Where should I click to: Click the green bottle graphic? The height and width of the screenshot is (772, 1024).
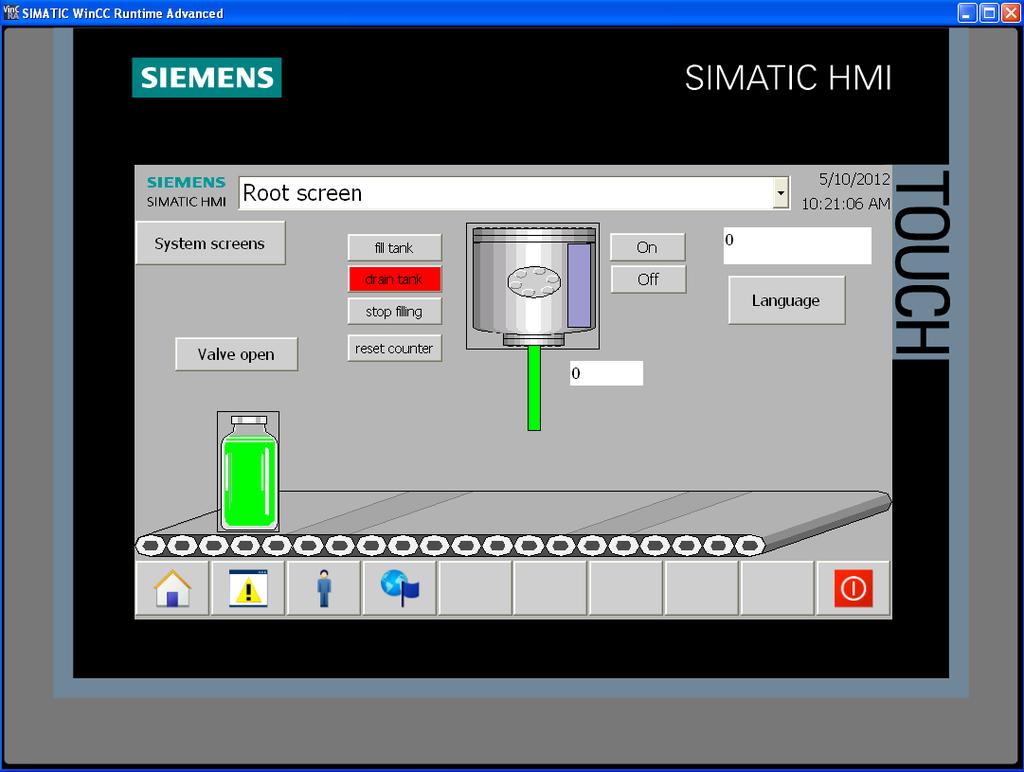248,472
